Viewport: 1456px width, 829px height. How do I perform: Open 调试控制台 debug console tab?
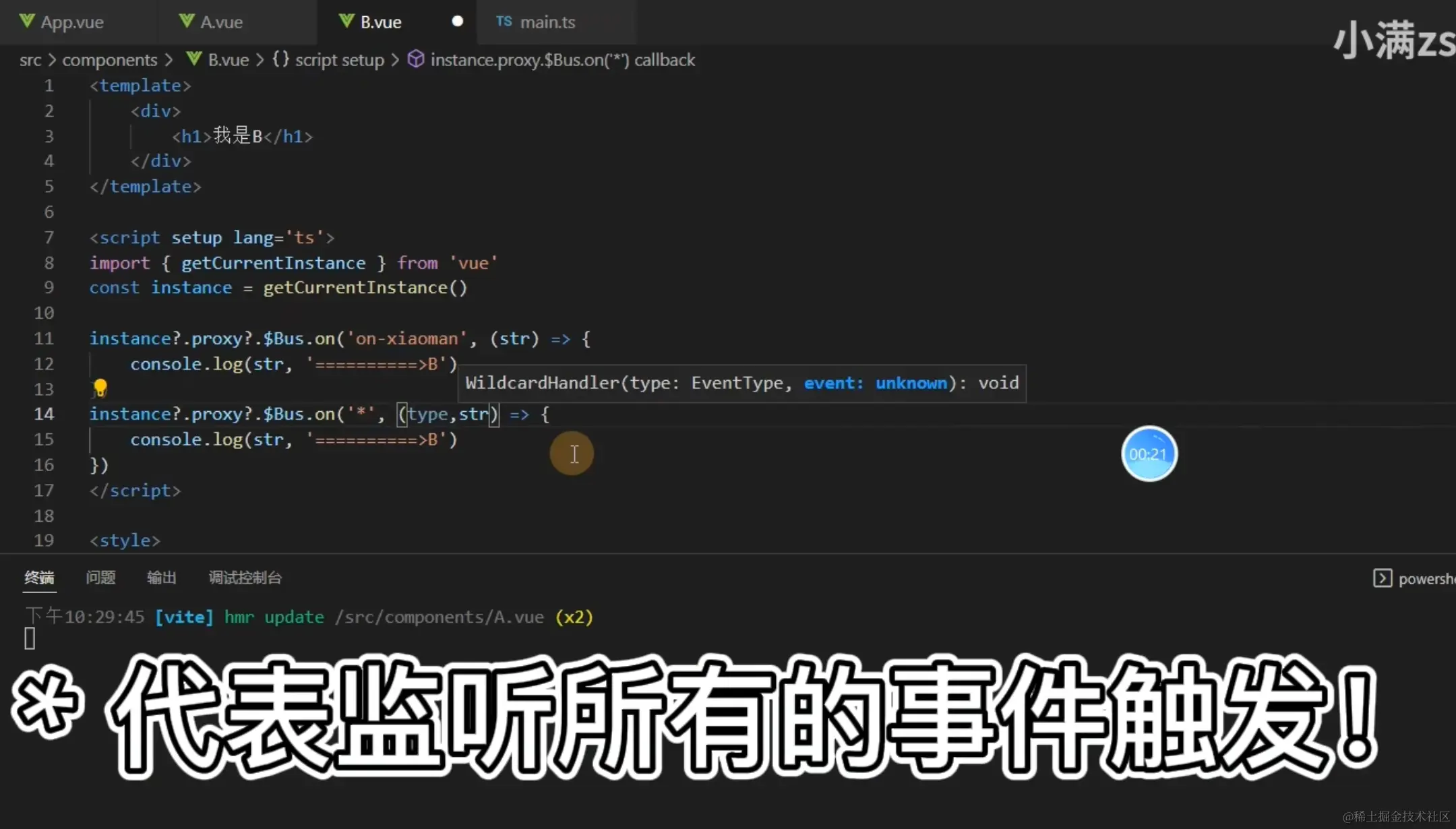(x=245, y=578)
